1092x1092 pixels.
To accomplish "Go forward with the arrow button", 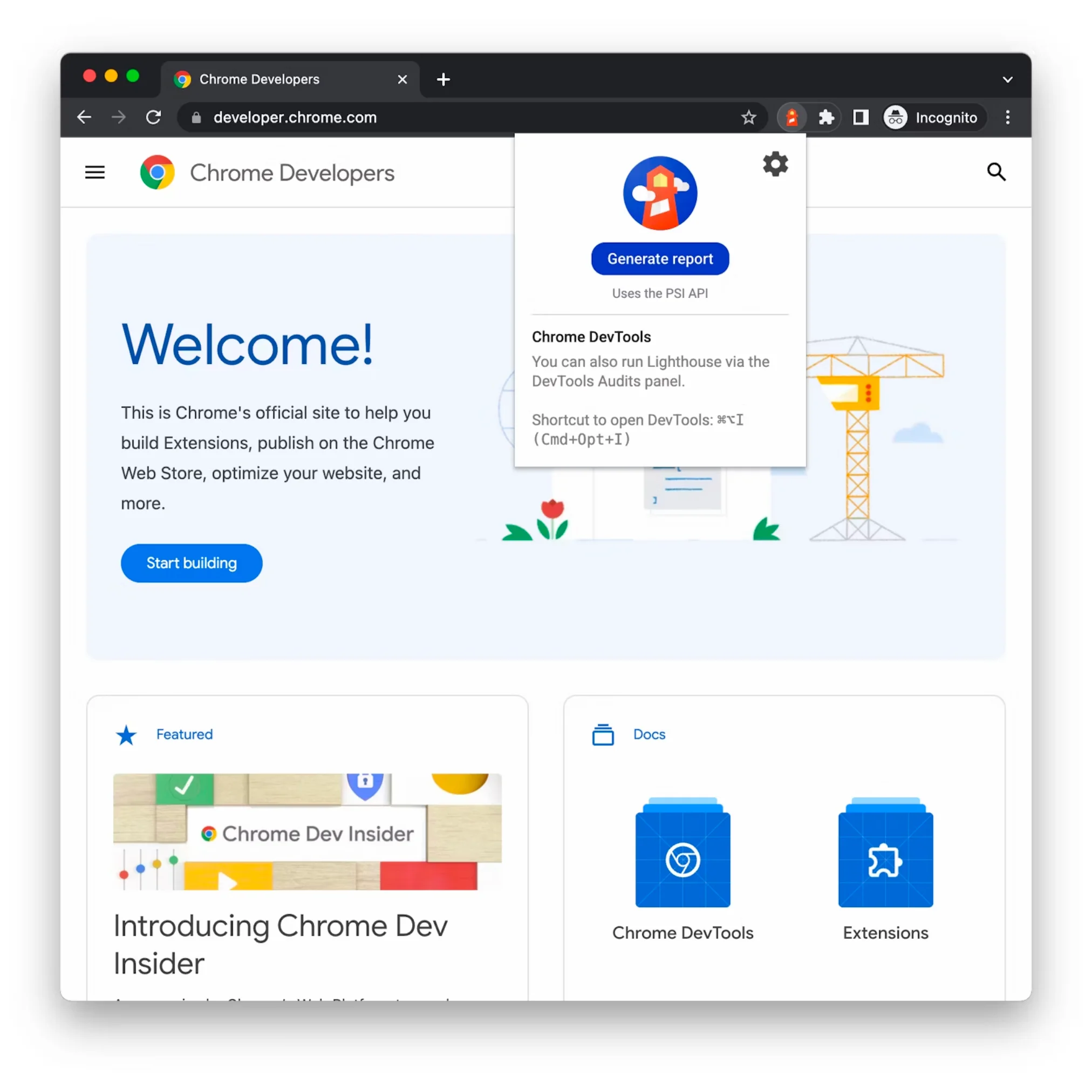I will [x=119, y=117].
